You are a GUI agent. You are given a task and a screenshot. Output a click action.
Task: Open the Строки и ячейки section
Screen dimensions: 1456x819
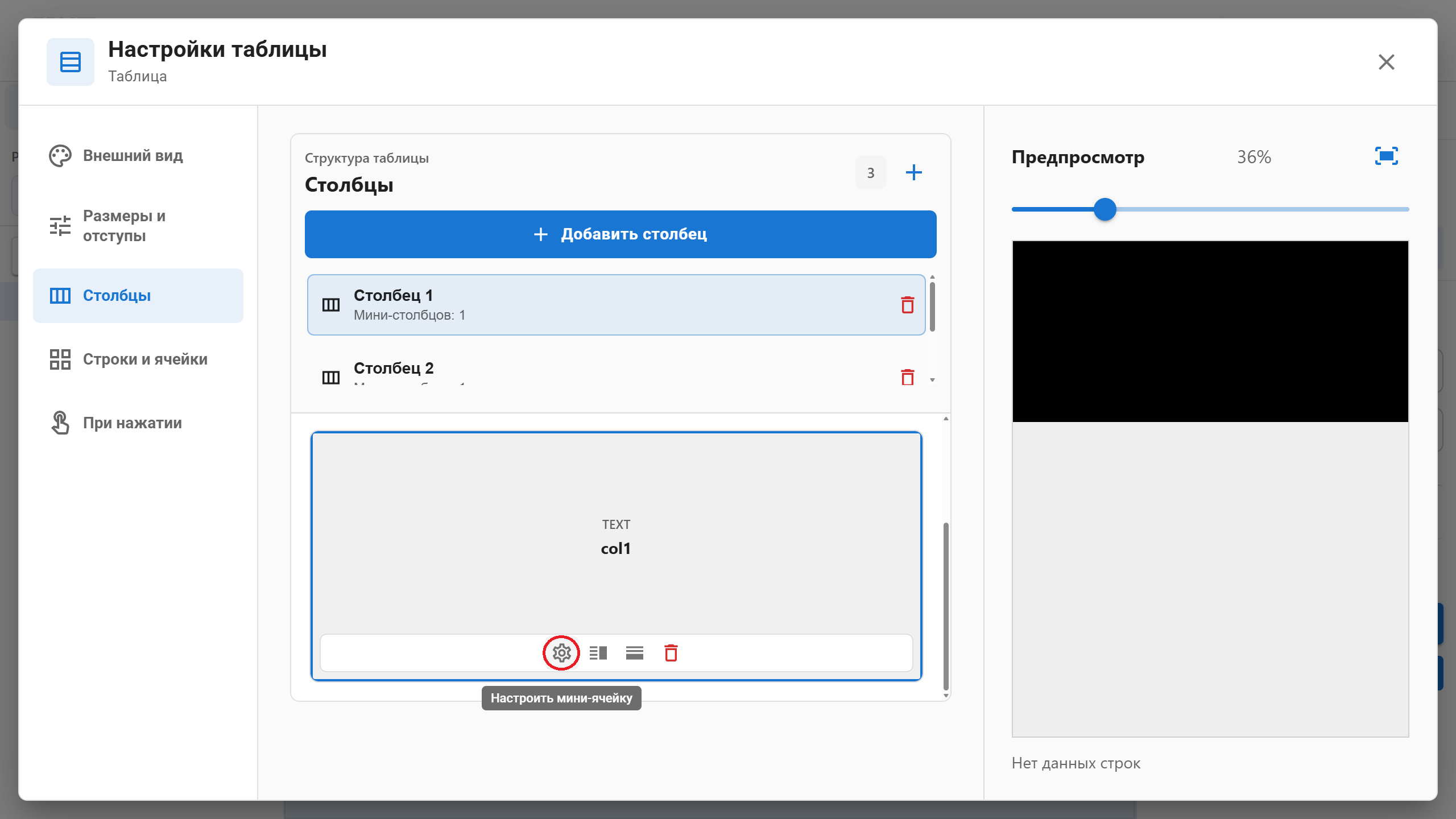pos(138,359)
